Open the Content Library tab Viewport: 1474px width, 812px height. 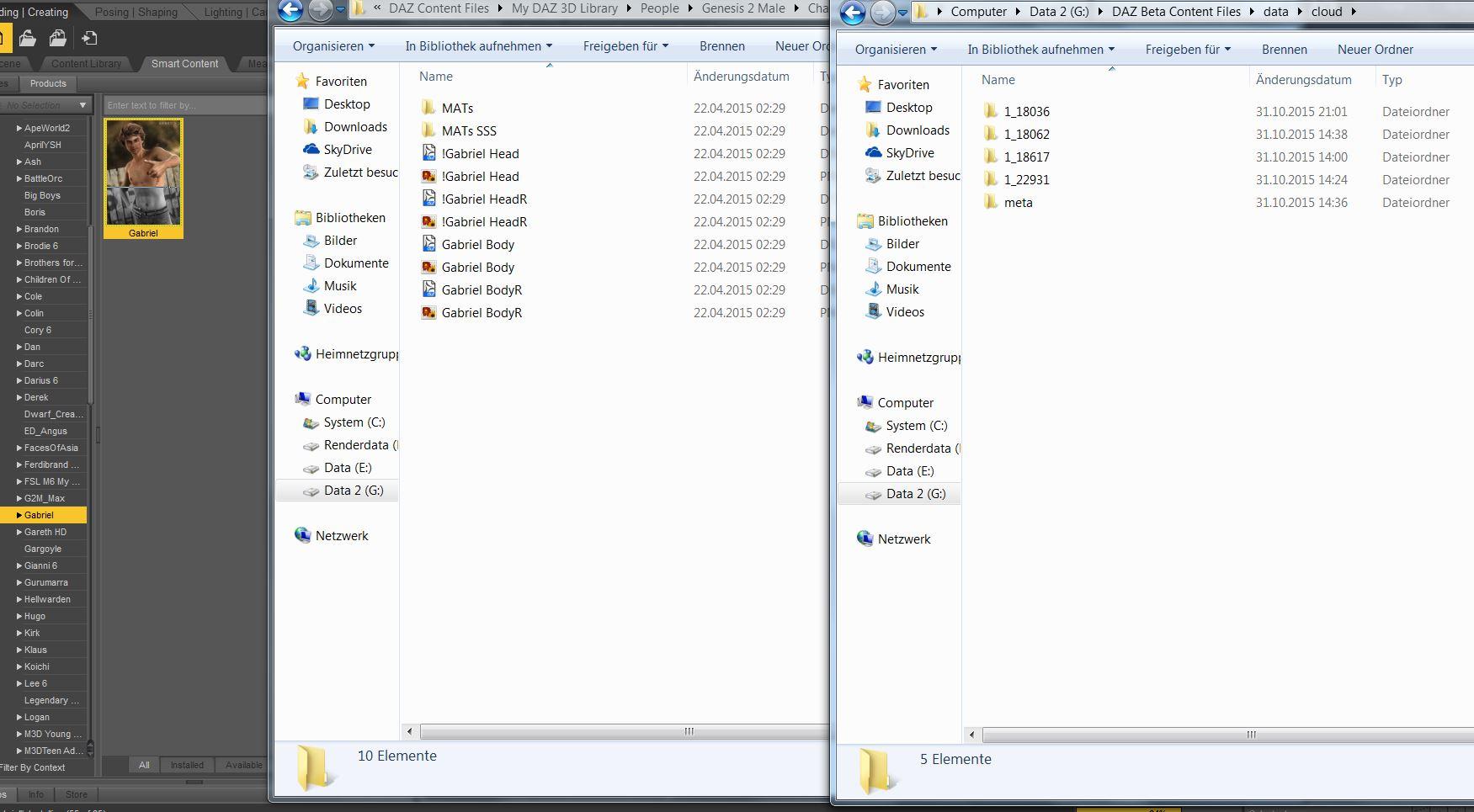(86, 63)
